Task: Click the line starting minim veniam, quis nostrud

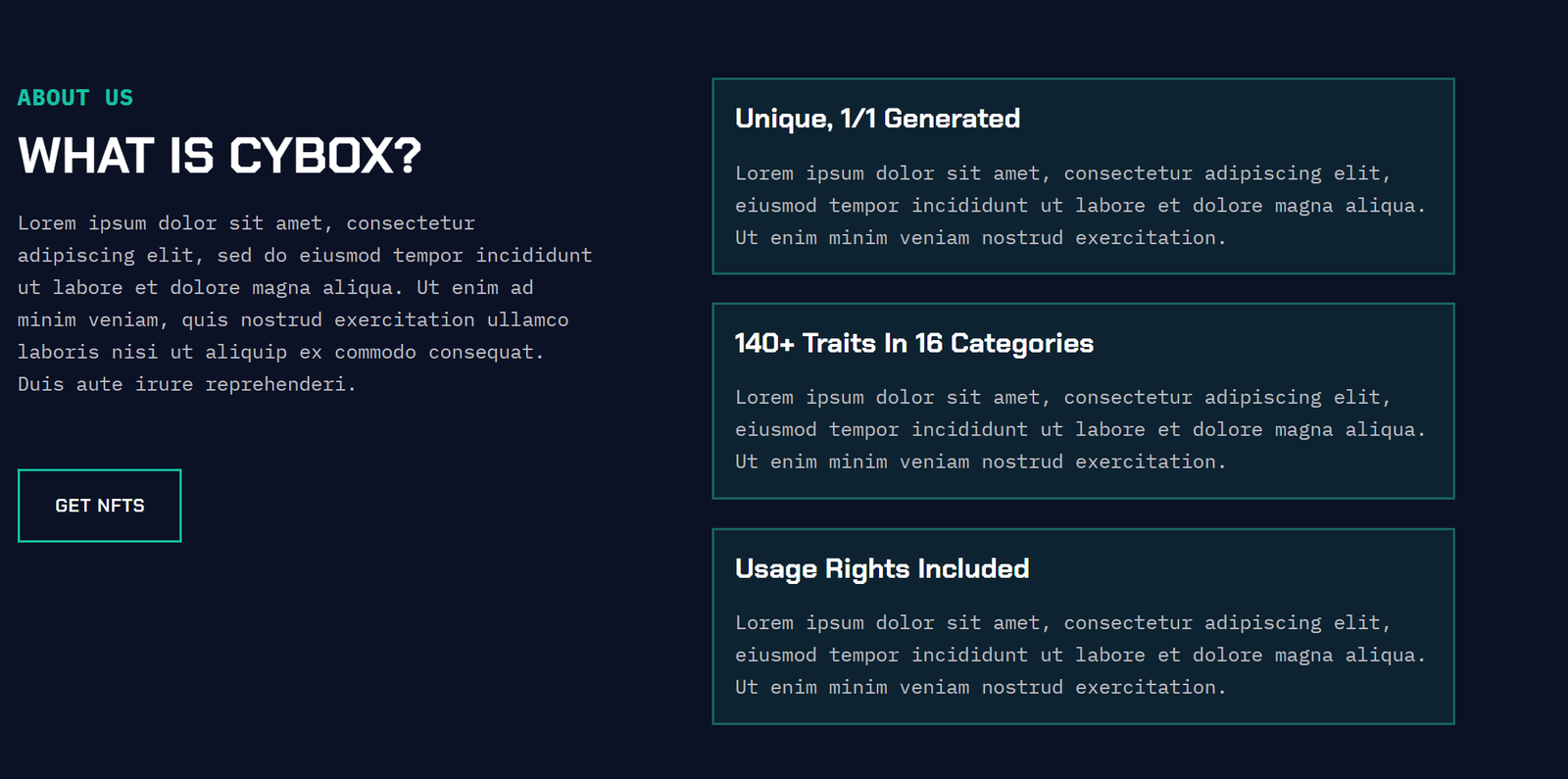Action: tap(293, 319)
